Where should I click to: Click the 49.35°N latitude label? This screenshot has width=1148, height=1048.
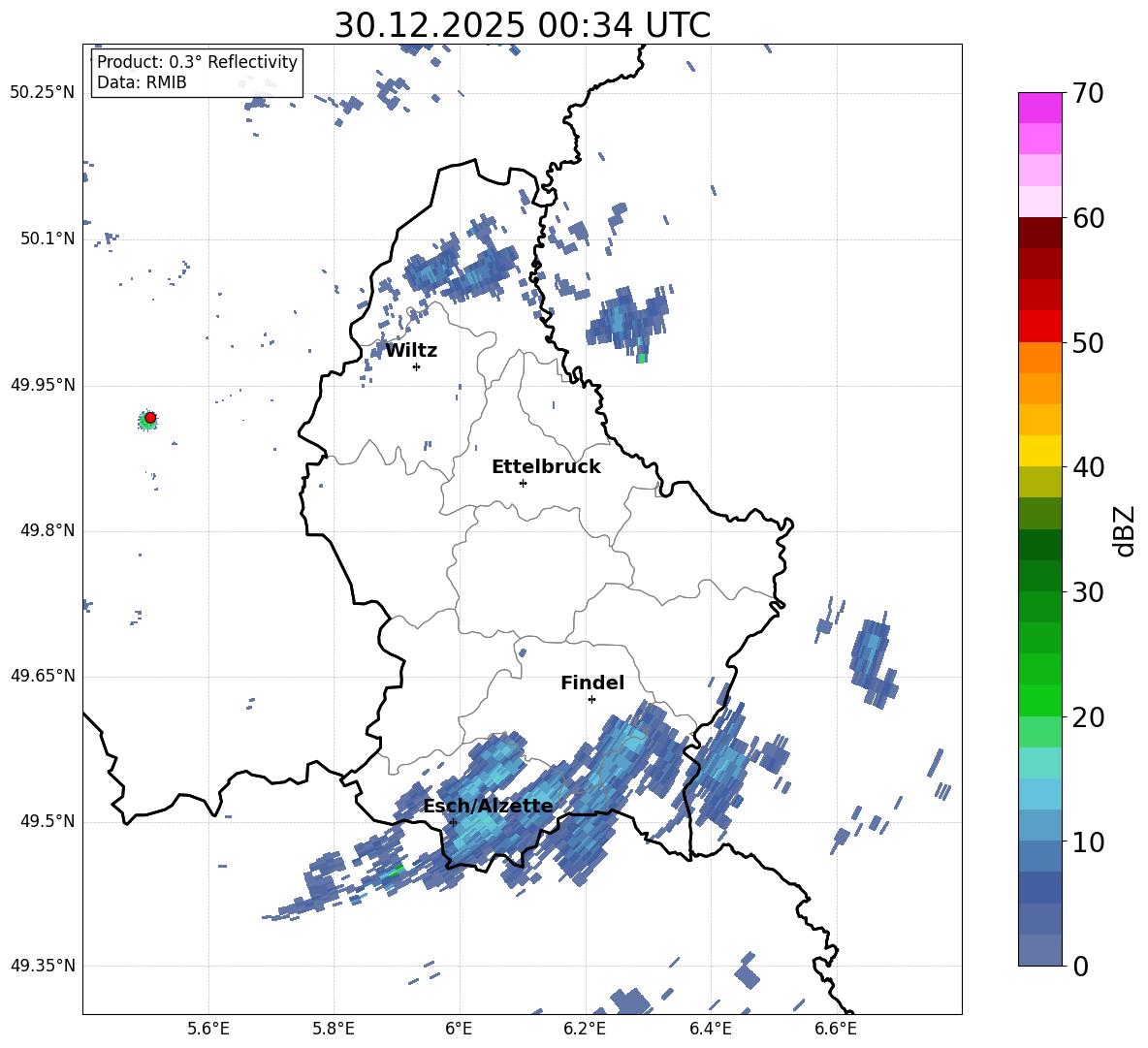pos(43,966)
